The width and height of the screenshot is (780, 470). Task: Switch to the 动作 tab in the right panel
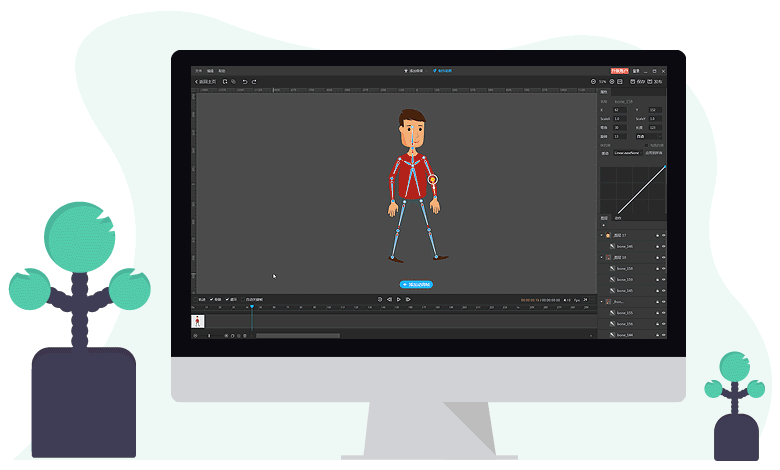click(x=617, y=217)
